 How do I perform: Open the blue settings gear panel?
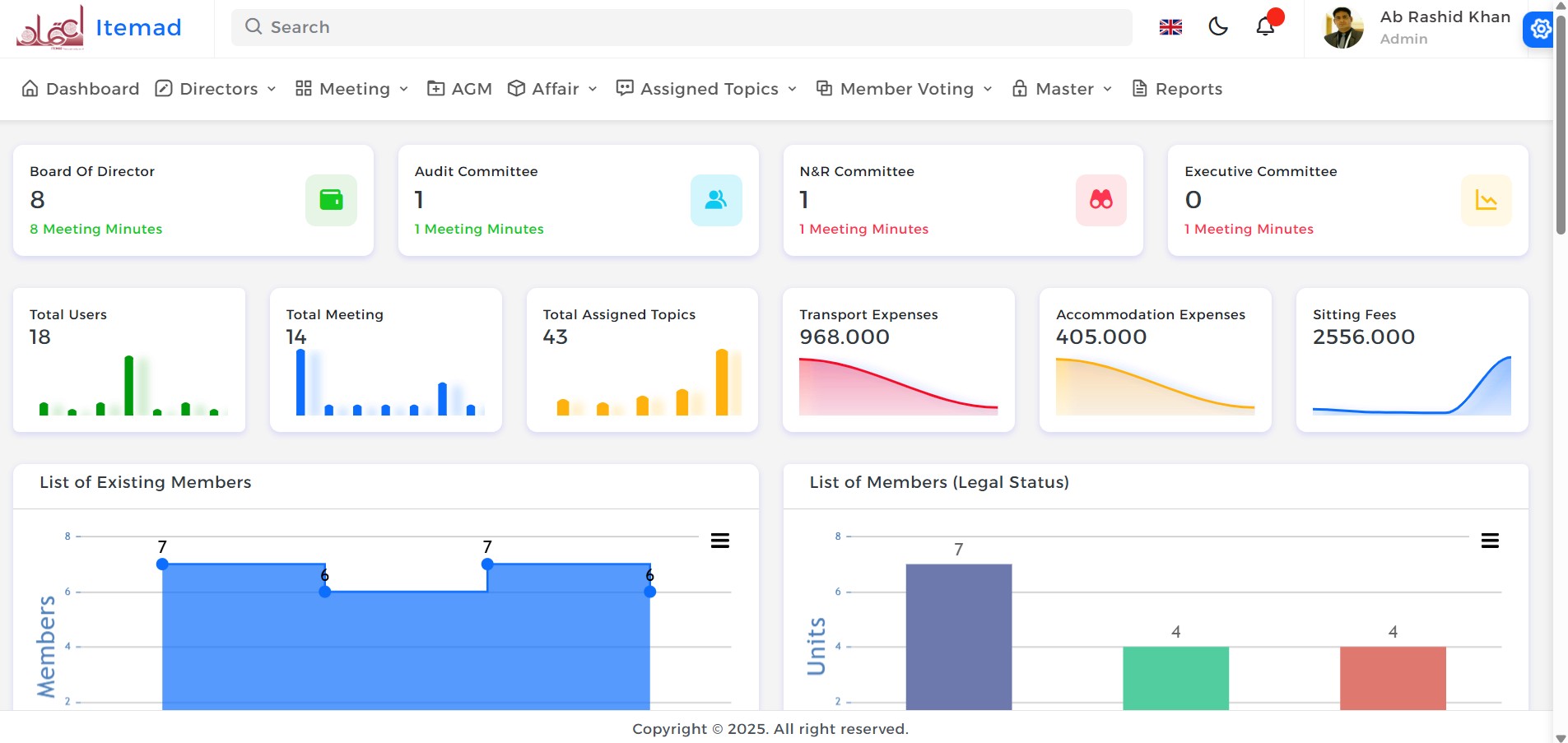pyautogui.click(x=1540, y=30)
